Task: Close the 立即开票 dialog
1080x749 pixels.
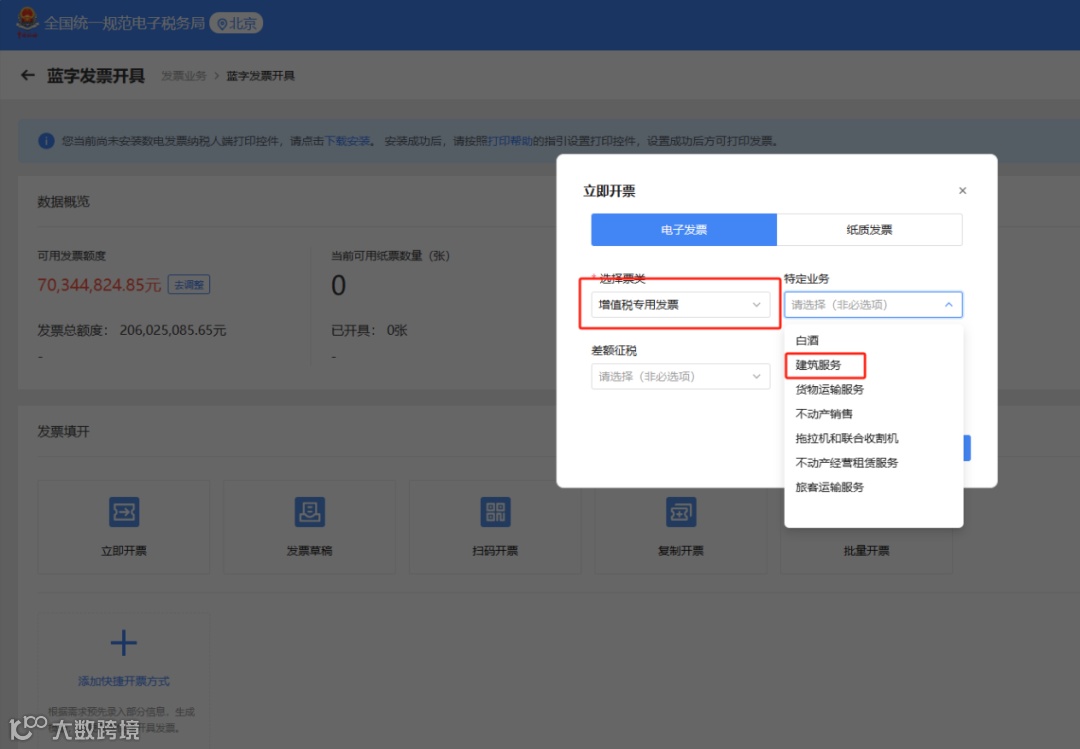Action: click(x=962, y=191)
